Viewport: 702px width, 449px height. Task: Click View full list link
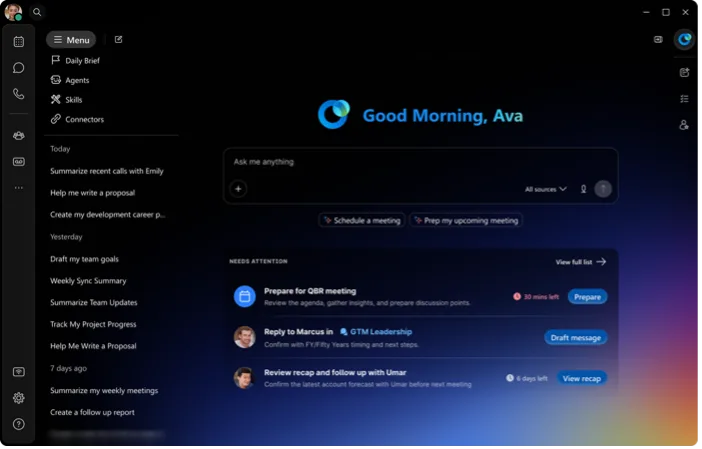coord(581,262)
